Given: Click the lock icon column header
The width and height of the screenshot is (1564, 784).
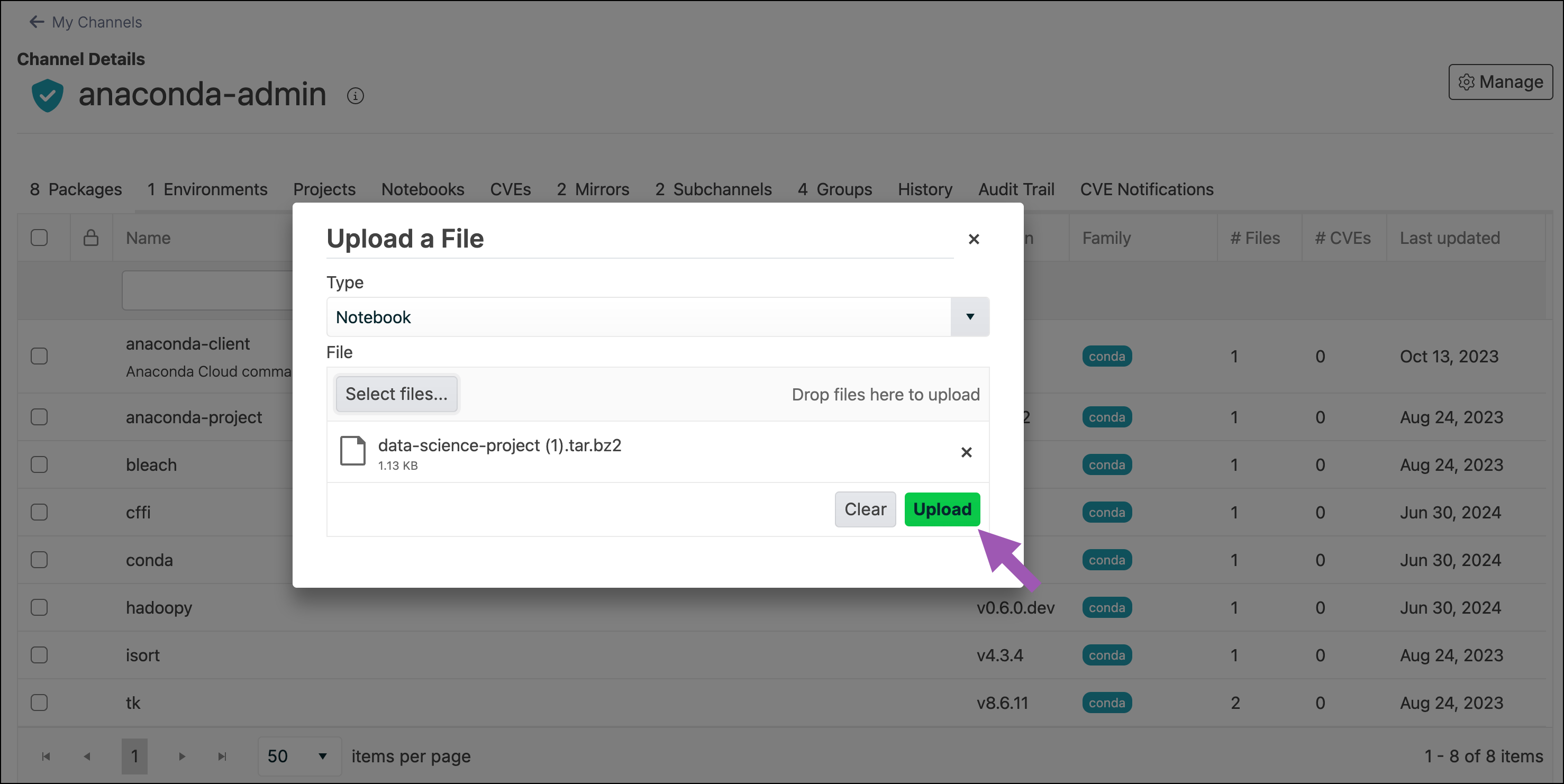Looking at the screenshot, I should click(91, 238).
